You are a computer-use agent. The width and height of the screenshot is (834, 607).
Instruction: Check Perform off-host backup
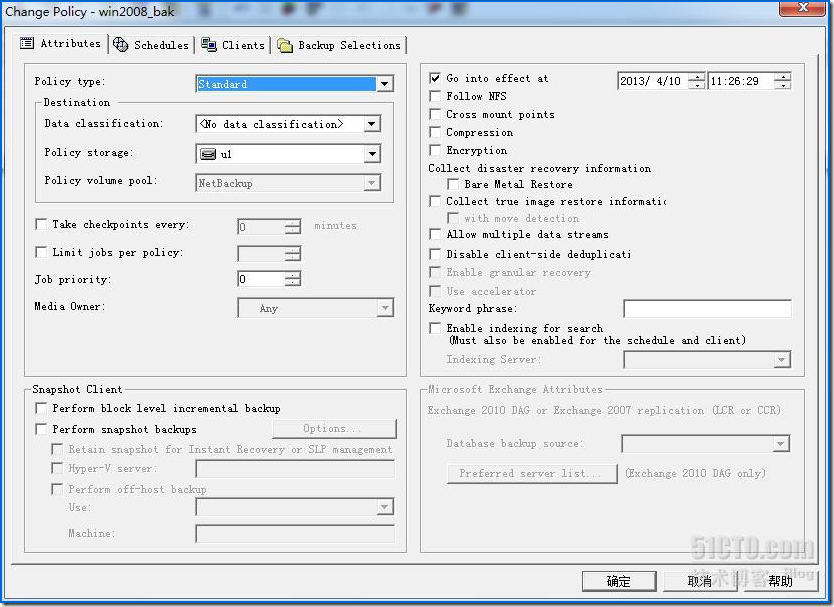tap(57, 489)
